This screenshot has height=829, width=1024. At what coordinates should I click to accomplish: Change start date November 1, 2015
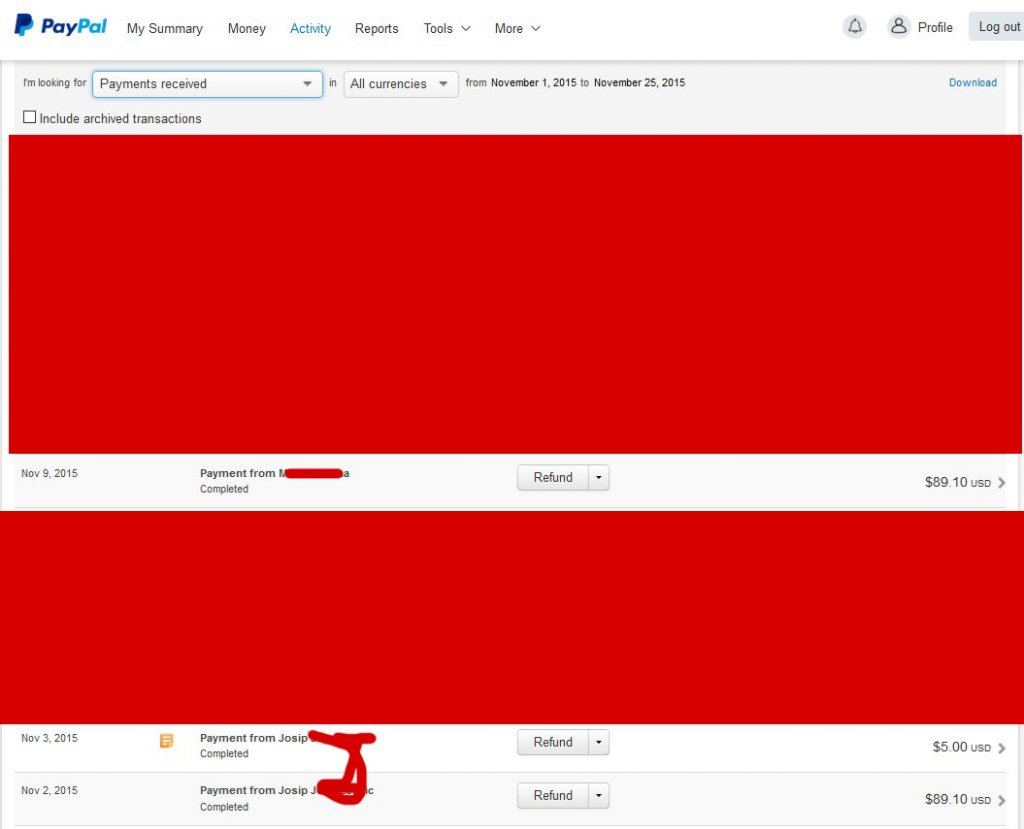pos(534,82)
